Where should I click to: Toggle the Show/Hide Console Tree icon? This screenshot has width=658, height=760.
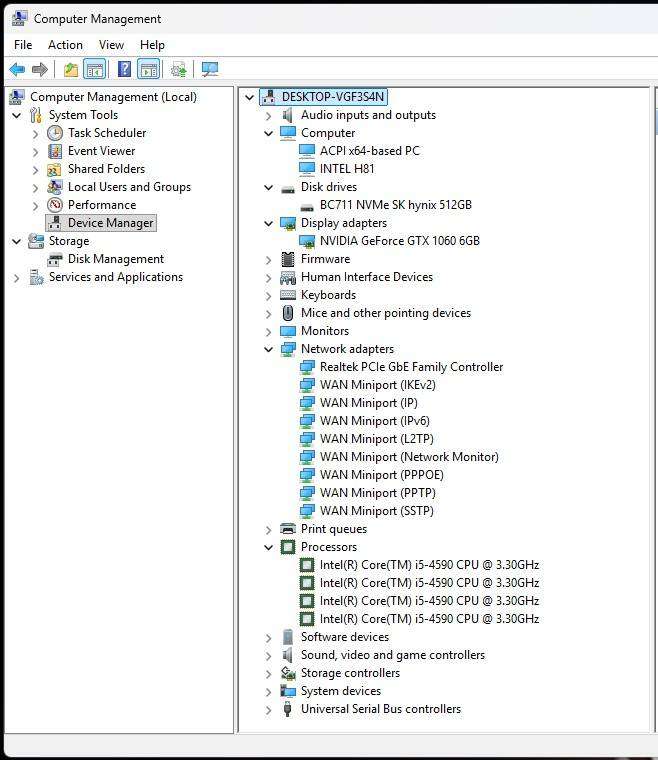(x=94, y=69)
